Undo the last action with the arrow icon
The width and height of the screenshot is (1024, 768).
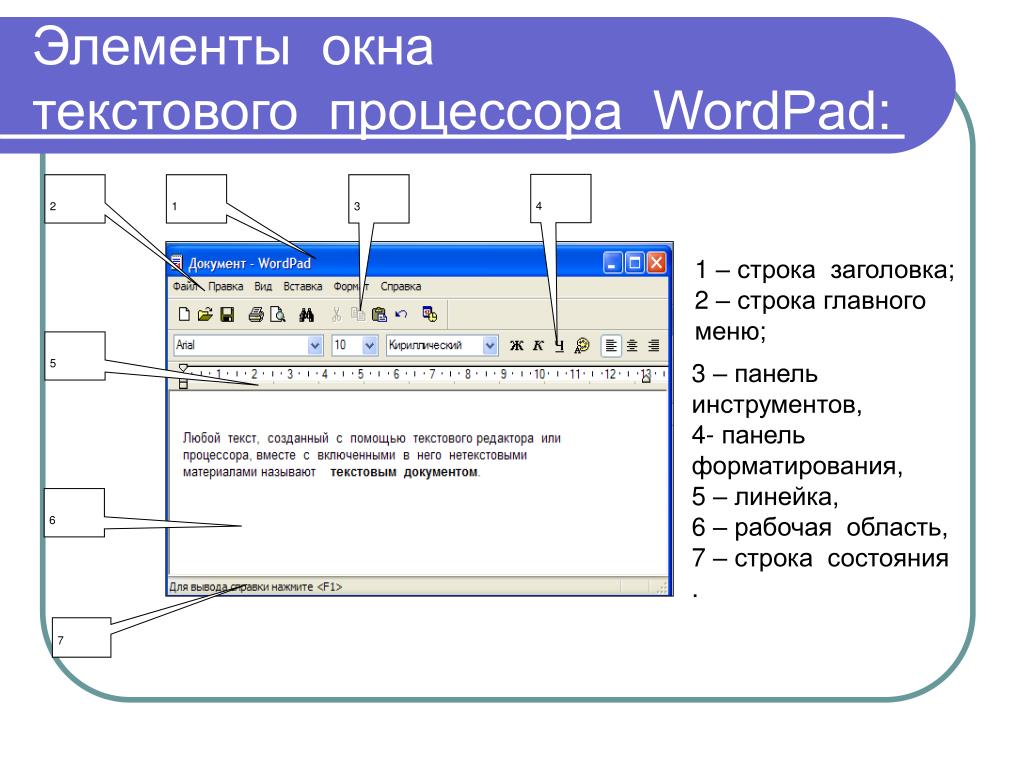pyautogui.click(x=401, y=315)
